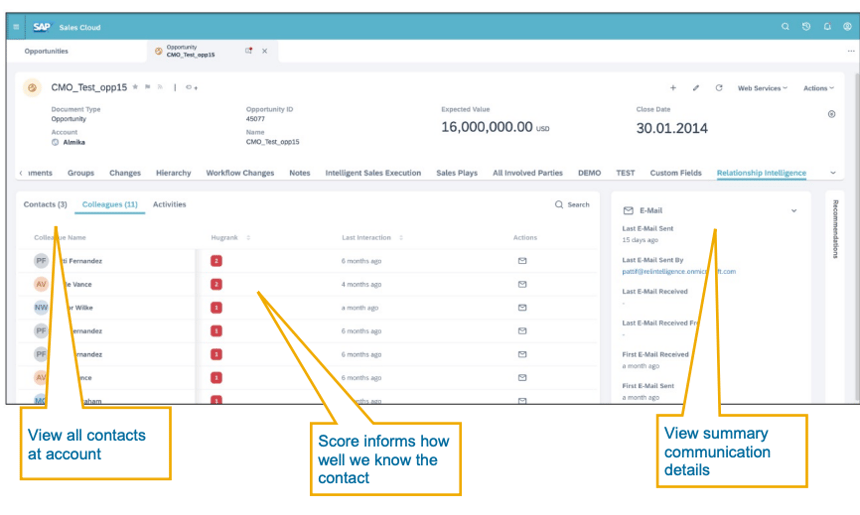Refresh the opportunity with reload icon
This screenshot has height=515, width=860.
pyautogui.click(x=719, y=88)
